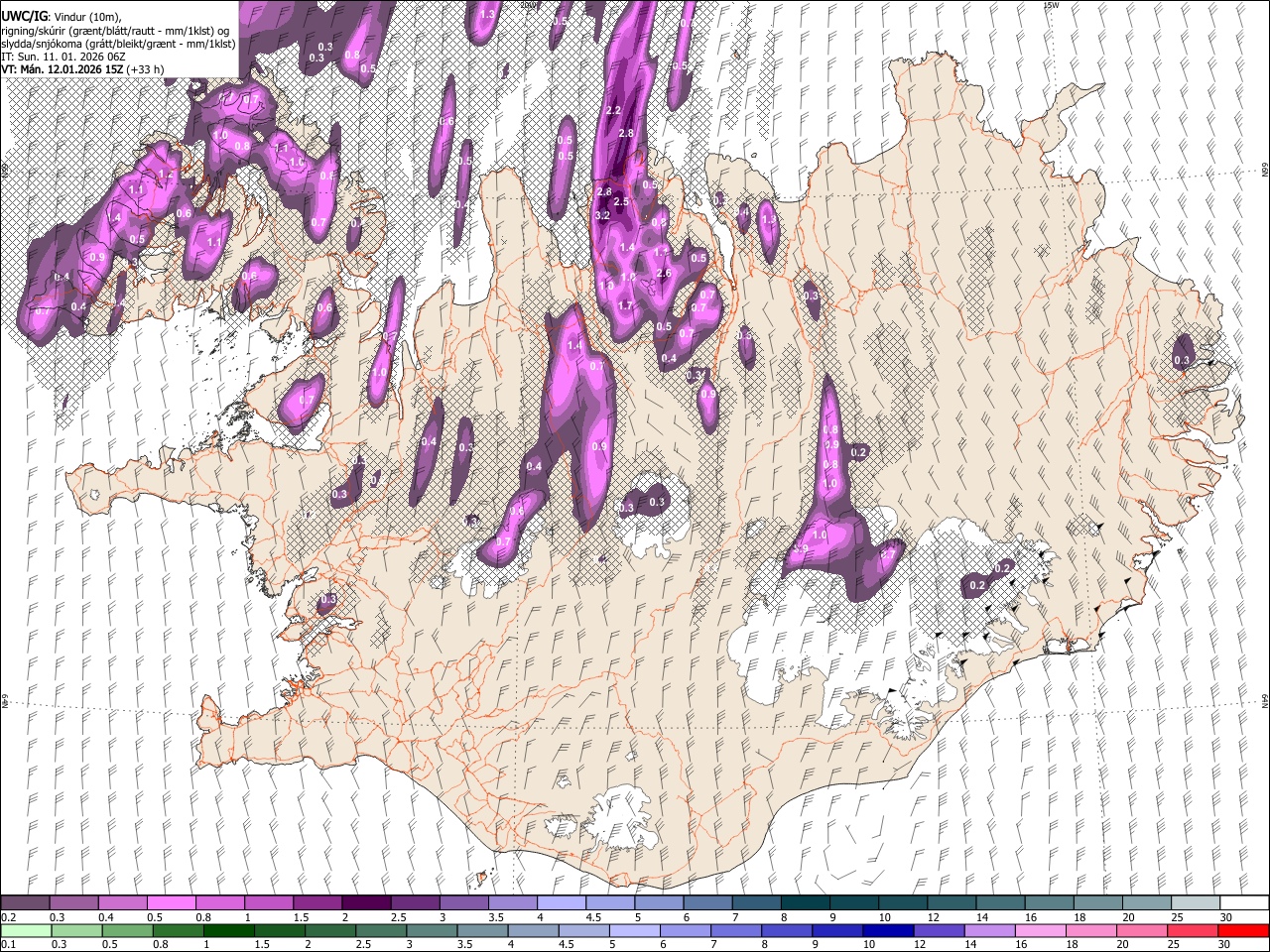The height and width of the screenshot is (952, 1270).
Task: Click the UWC/IG title text
Action: pos(24,17)
